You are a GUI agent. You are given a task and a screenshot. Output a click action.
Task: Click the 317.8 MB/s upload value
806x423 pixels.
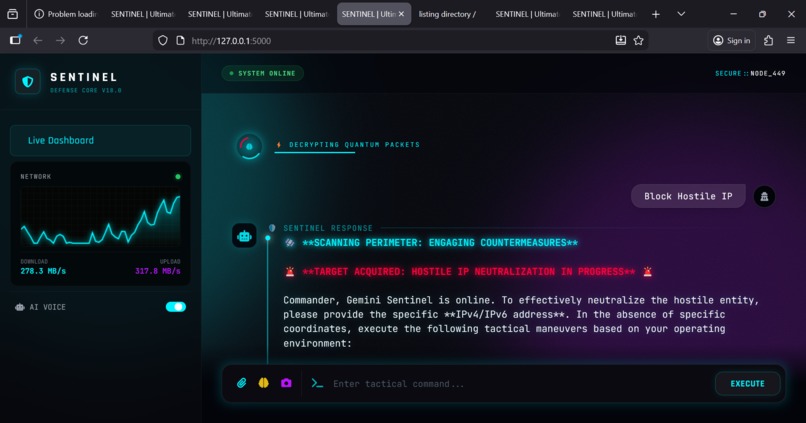tap(158, 271)
